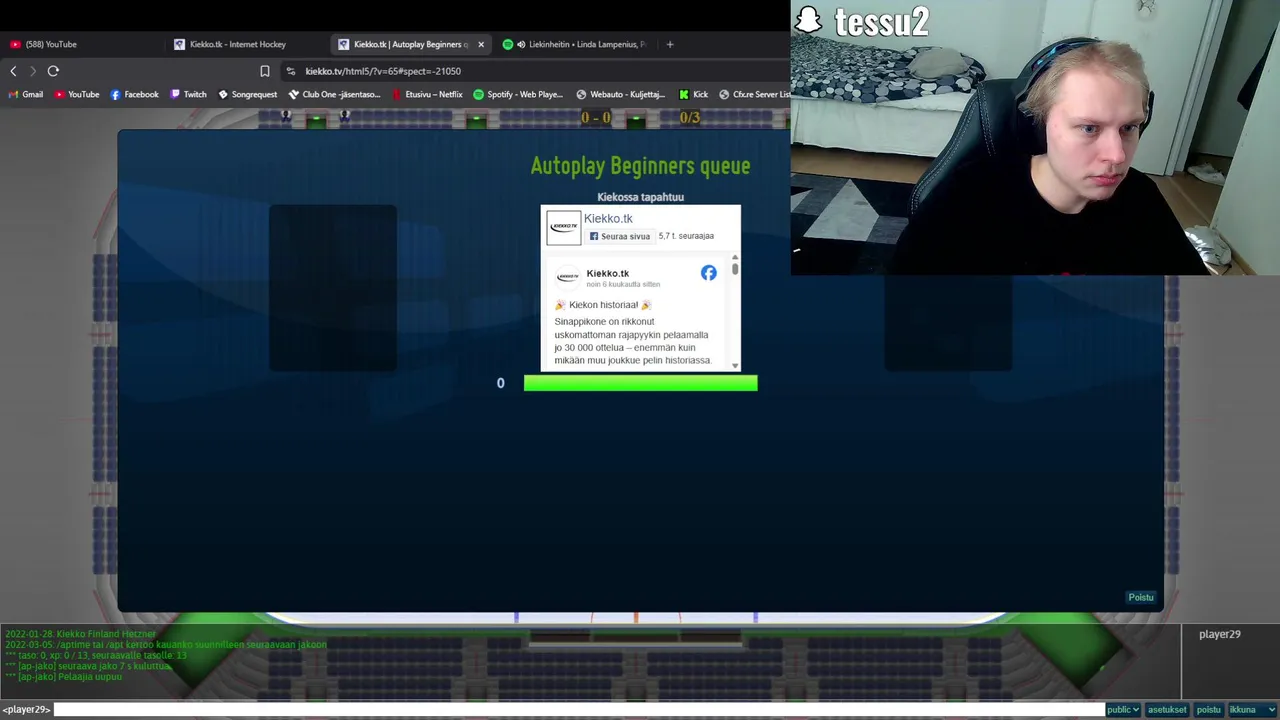1280x720 pixels.
Task: Click the 'Kiekon historiaa!' post text
Action: (603, 305)
